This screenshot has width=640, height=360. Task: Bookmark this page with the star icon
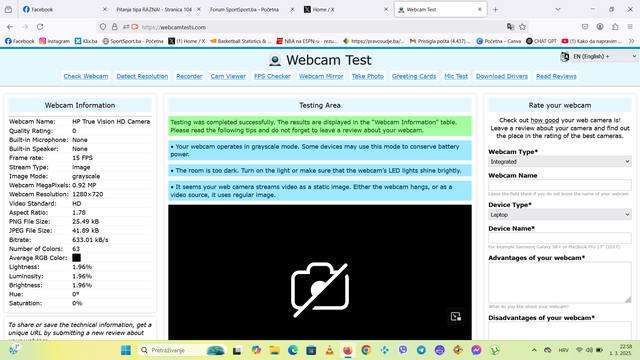click(x=522, y=27)
